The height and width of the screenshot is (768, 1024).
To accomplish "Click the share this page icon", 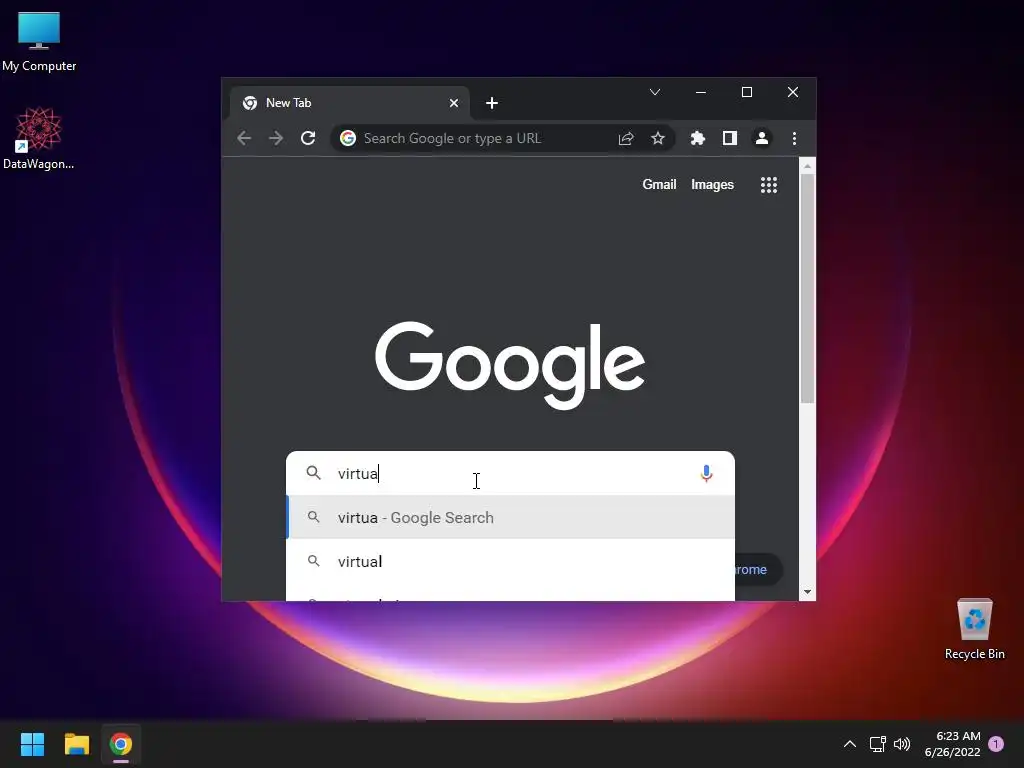I will [x=626, y=138].
